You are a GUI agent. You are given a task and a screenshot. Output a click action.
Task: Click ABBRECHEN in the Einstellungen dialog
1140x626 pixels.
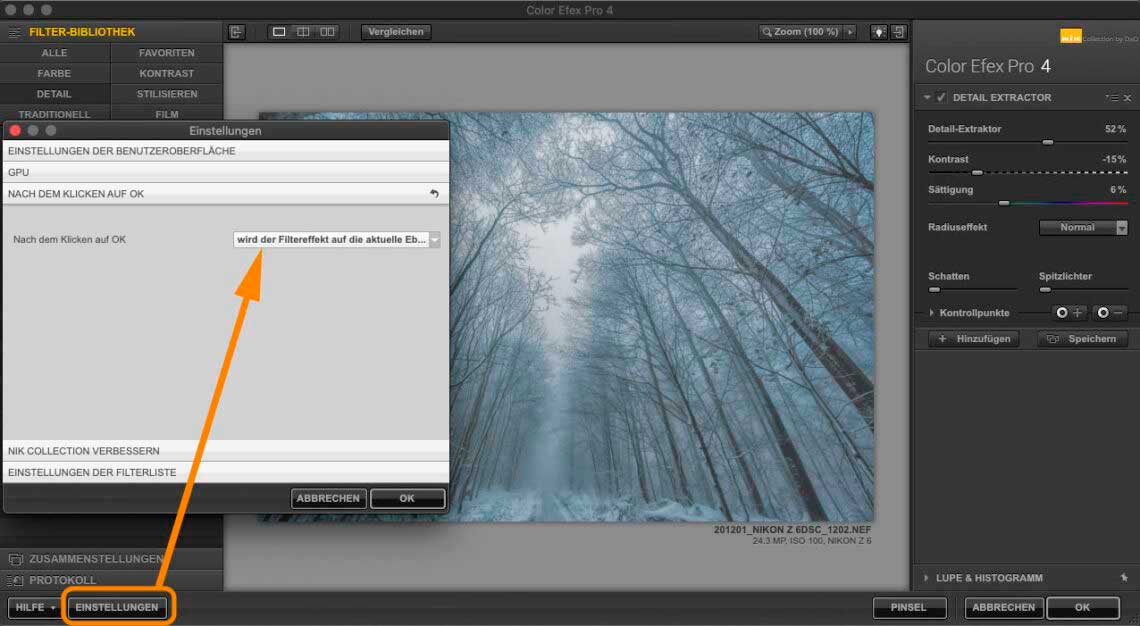click(329, 499)
